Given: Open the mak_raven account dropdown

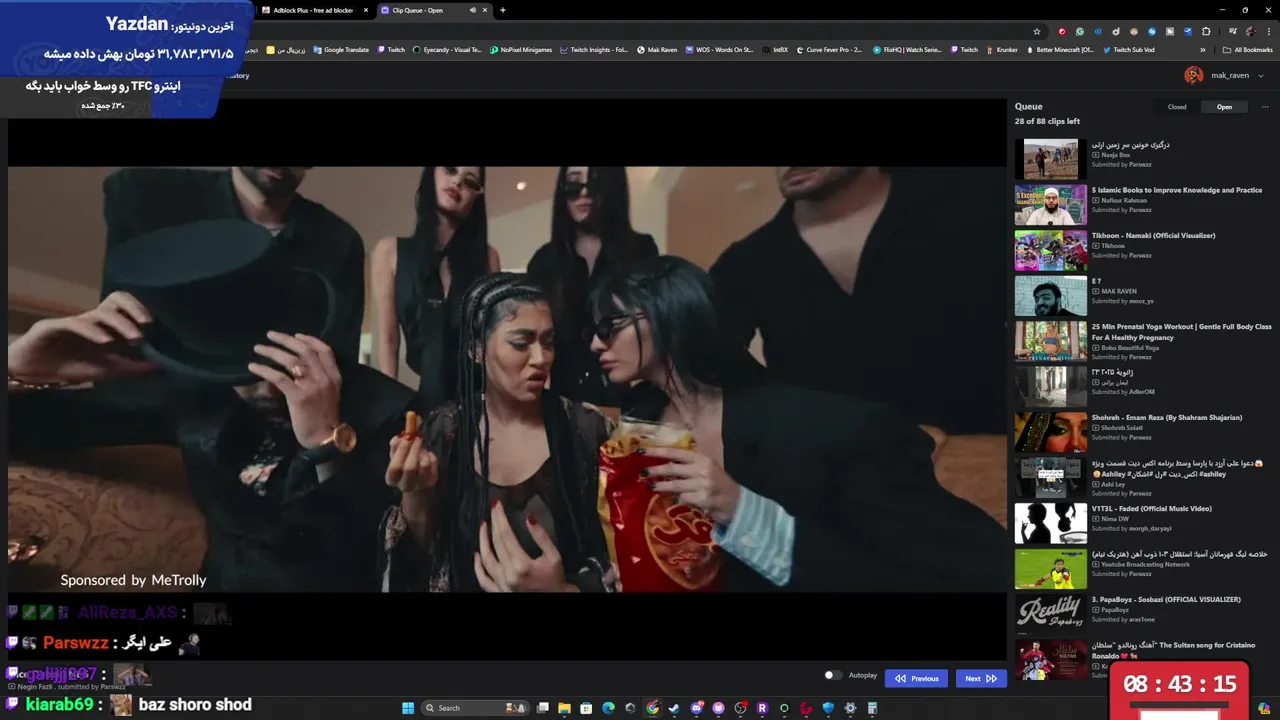Looking at the screenshot, I should click(1237, 76).
